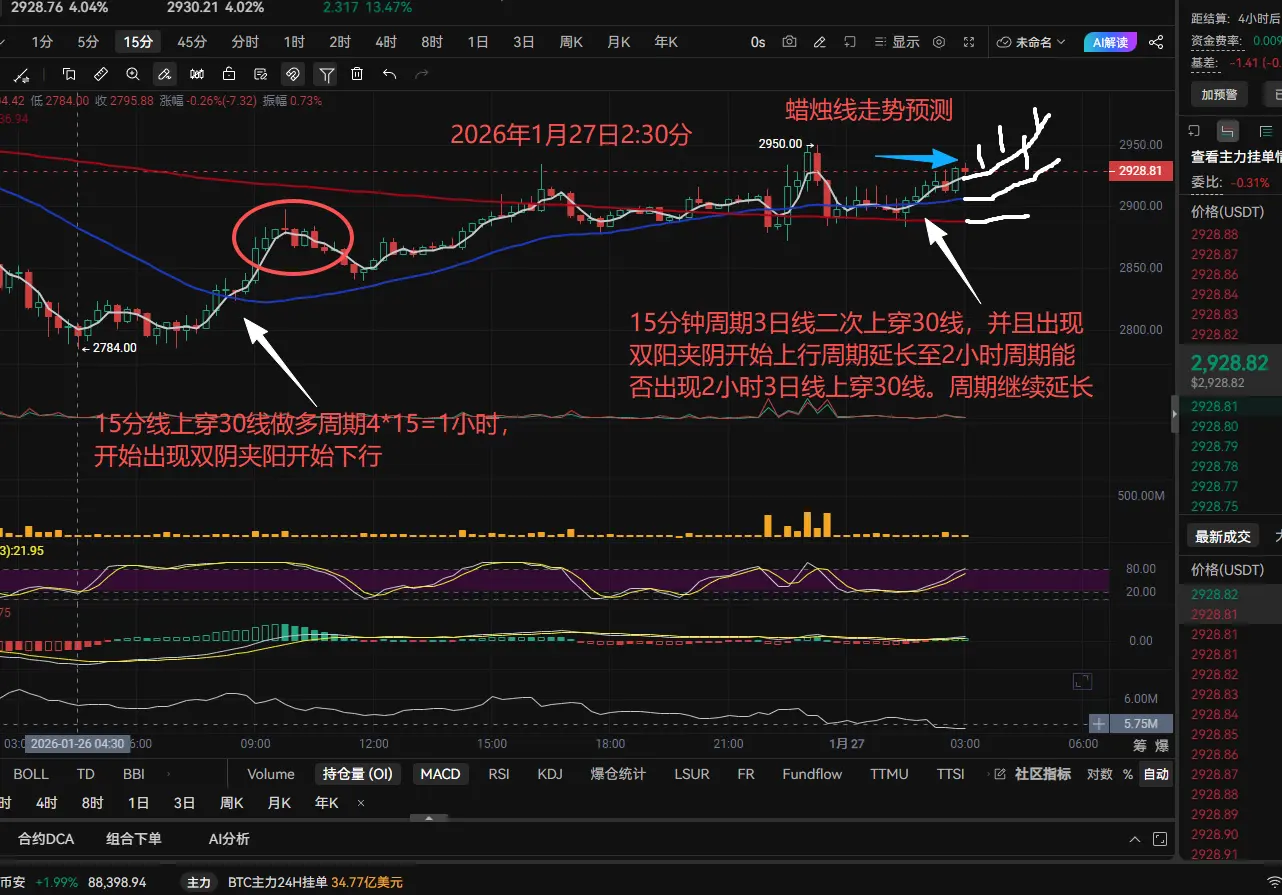Open the copy/clone drawing tool
The image size is (1282, 895).
69,74
